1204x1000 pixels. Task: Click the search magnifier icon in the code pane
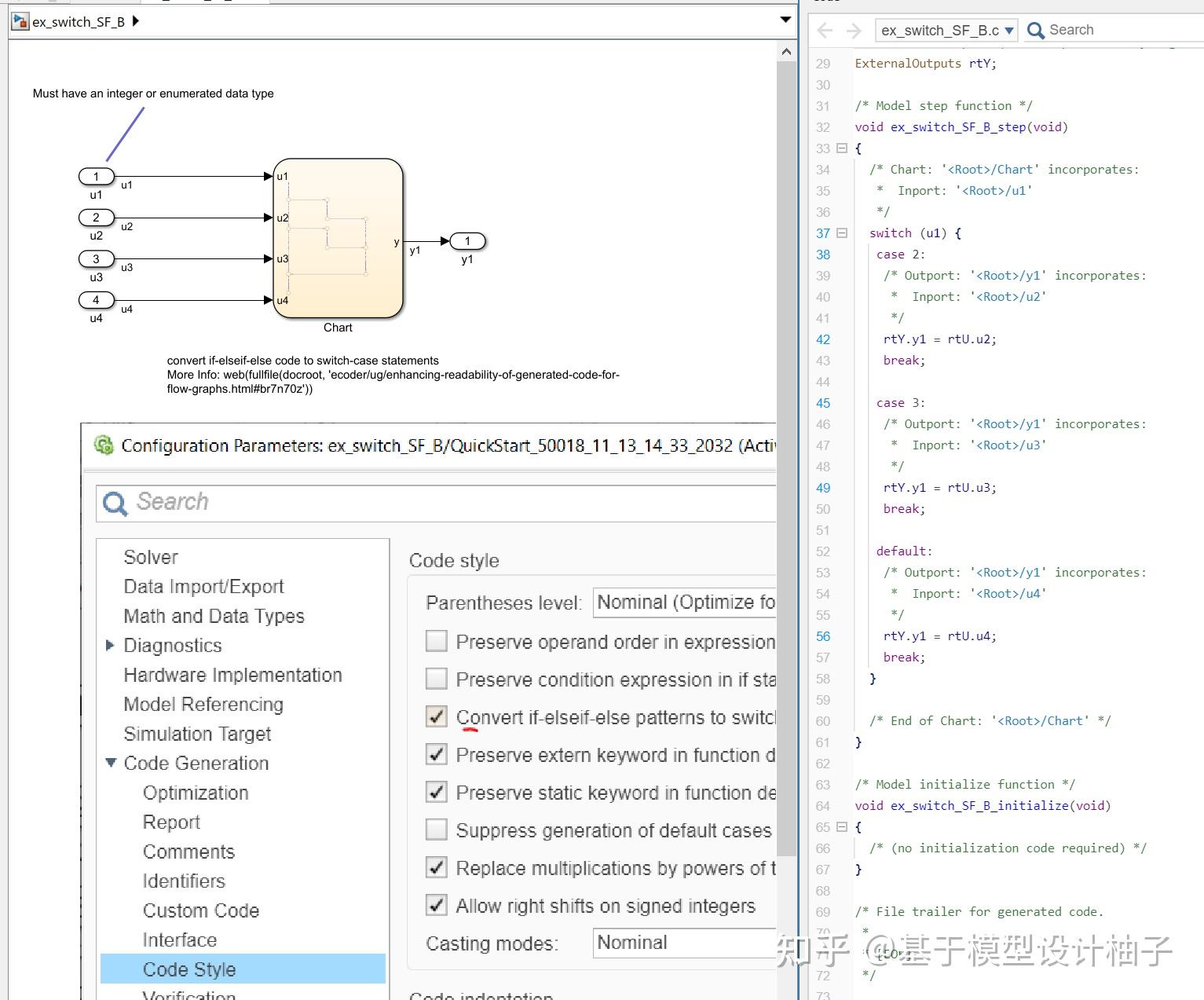(x=1037, y=29)
